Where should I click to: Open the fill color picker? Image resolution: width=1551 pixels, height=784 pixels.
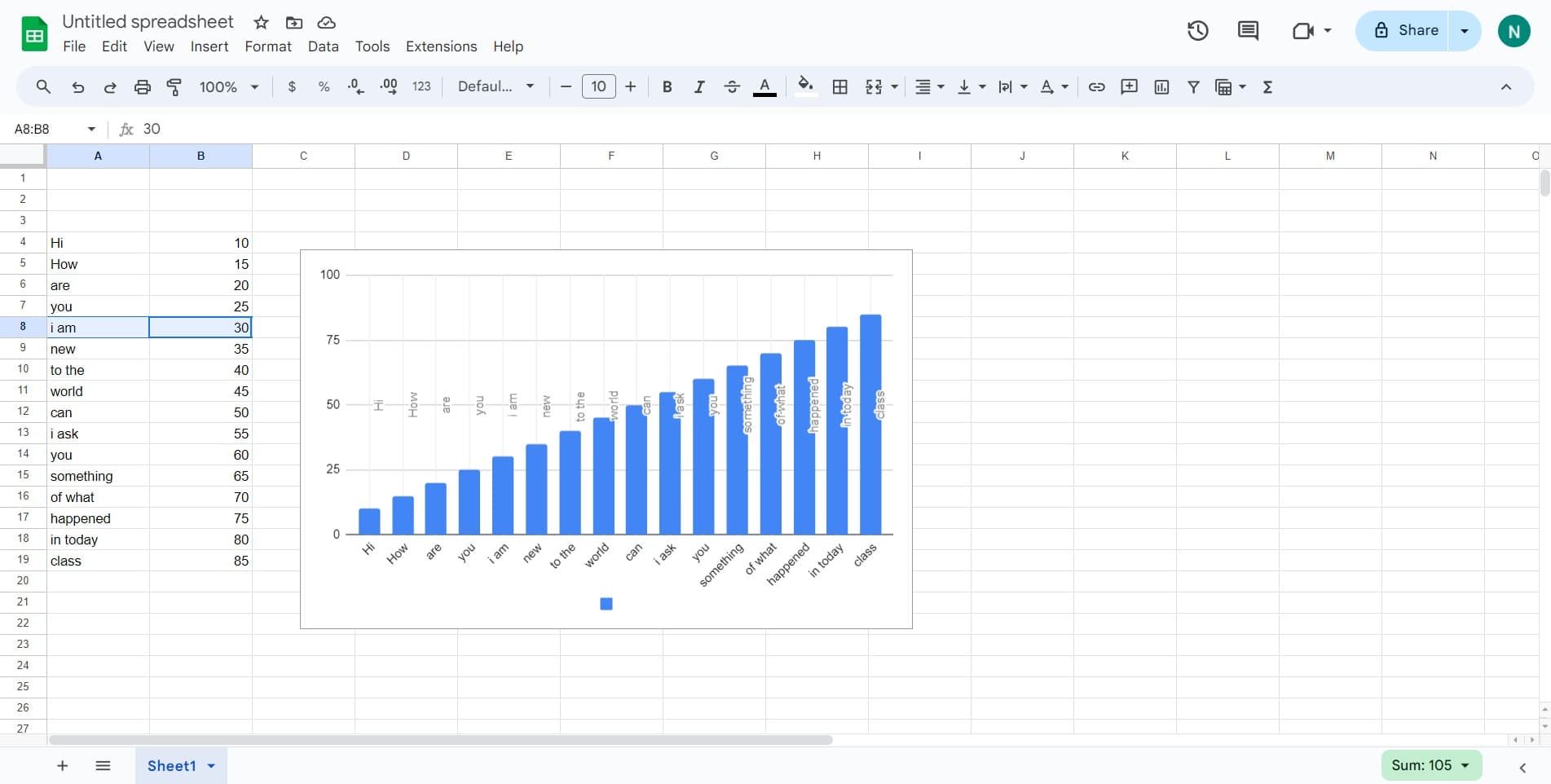(x=805, y=86)
